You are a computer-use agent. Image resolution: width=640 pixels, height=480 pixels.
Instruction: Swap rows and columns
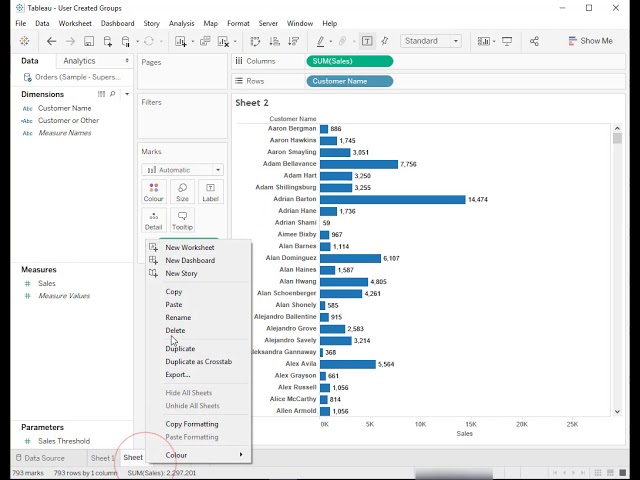point(255,41)
